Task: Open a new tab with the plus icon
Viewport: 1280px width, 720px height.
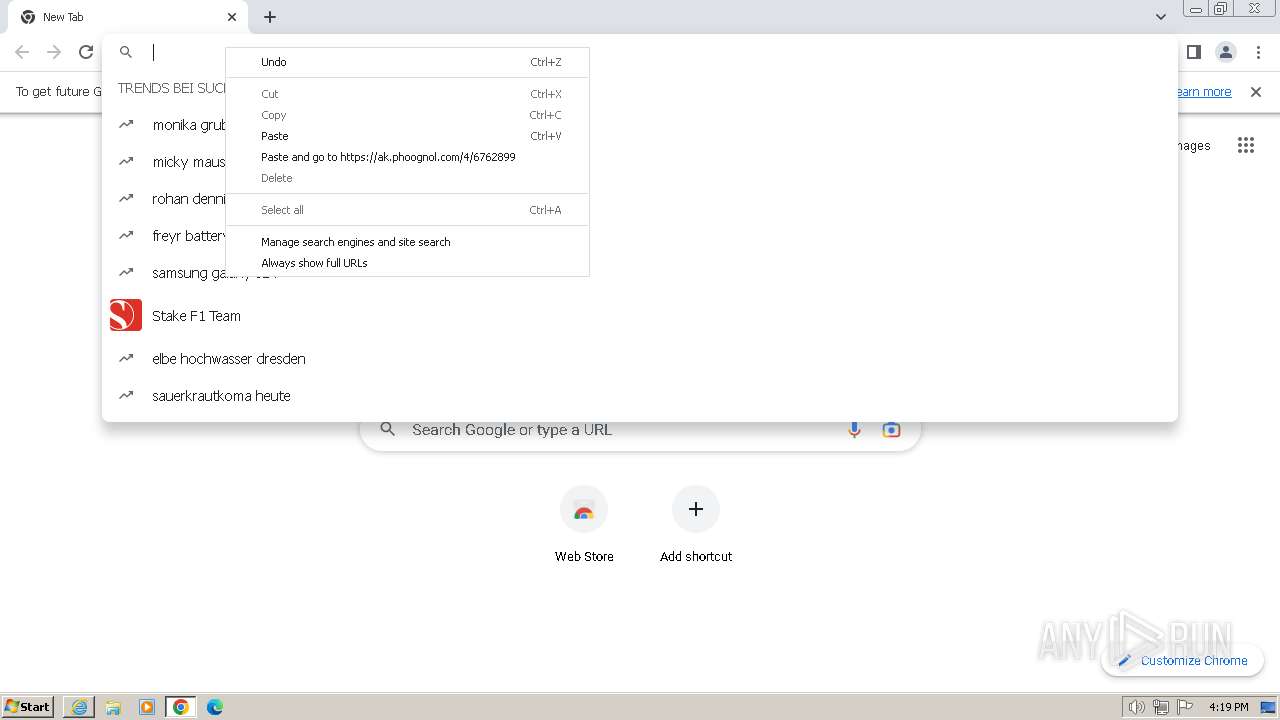Action: (270, 17)
